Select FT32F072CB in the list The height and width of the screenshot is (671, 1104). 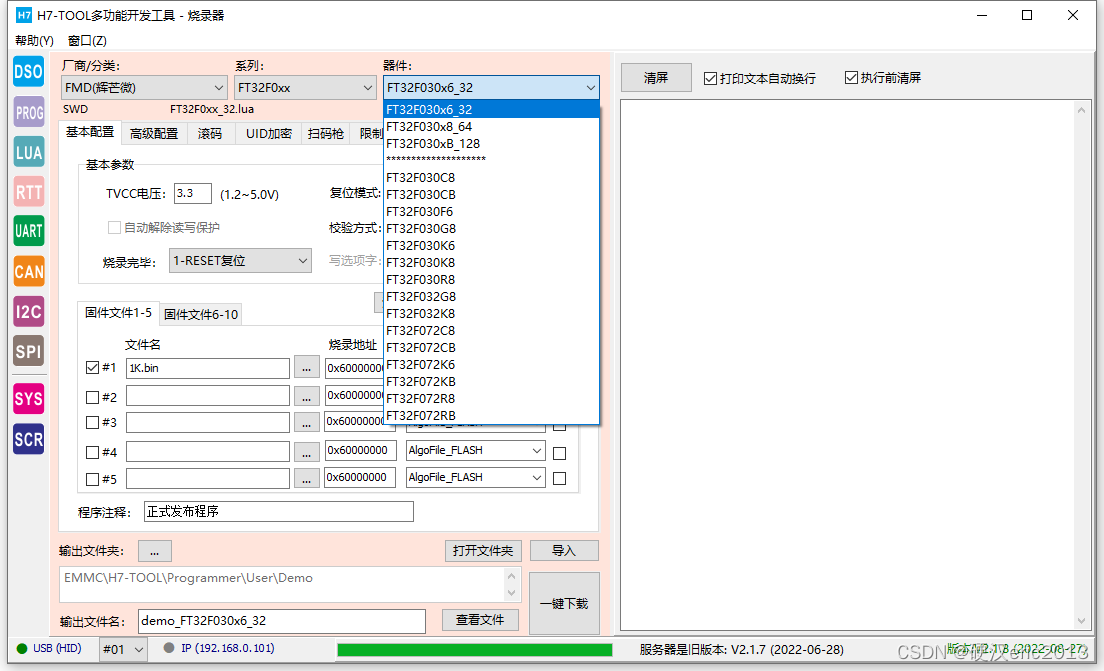point(491,347)
